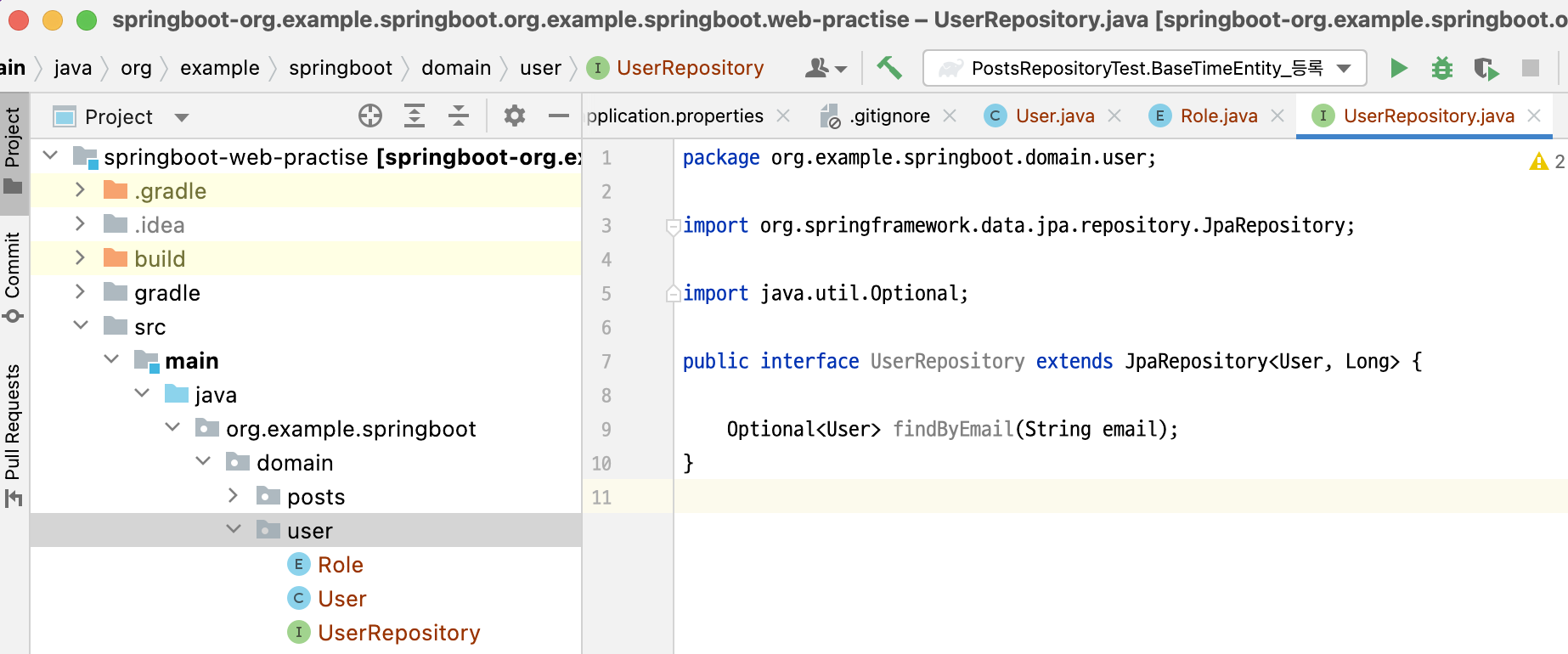Place cursor on findByEmail method name
This screenshot has height=654, width=1568.
point(953,429)
